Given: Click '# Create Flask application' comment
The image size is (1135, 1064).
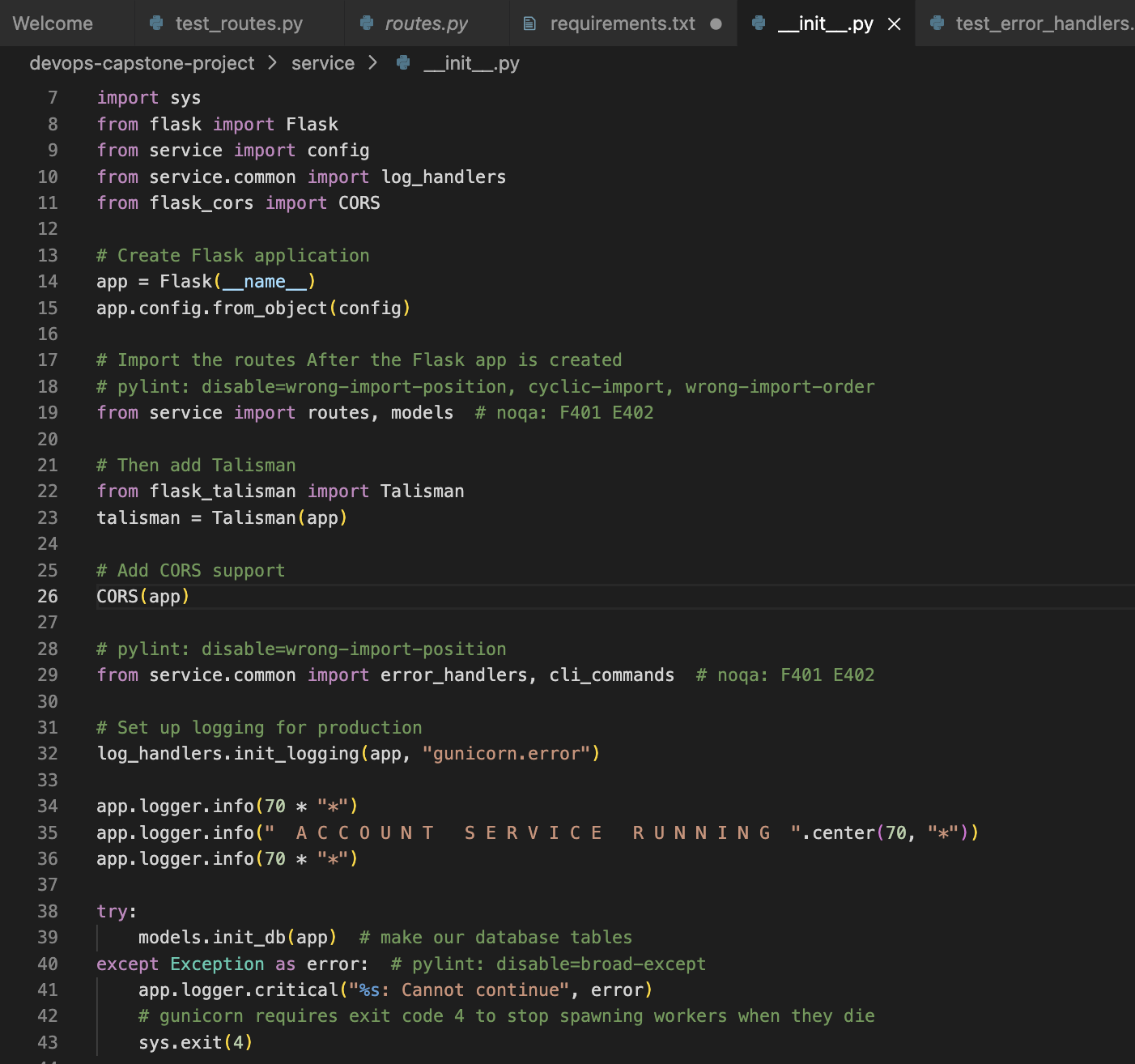Looking at the screenshot, I should click(x=233, y=256).
